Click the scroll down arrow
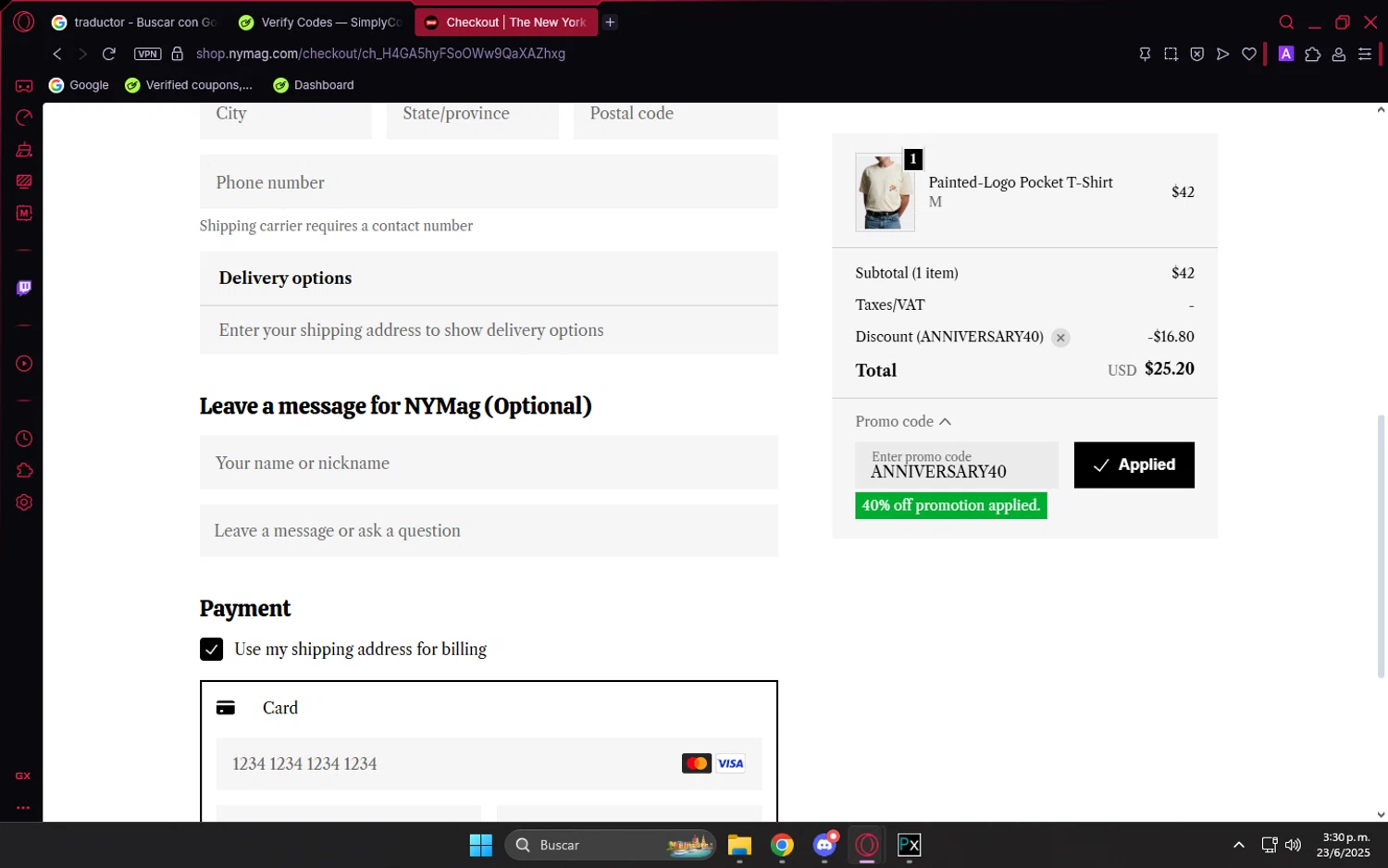 [x=1381, y=815]
